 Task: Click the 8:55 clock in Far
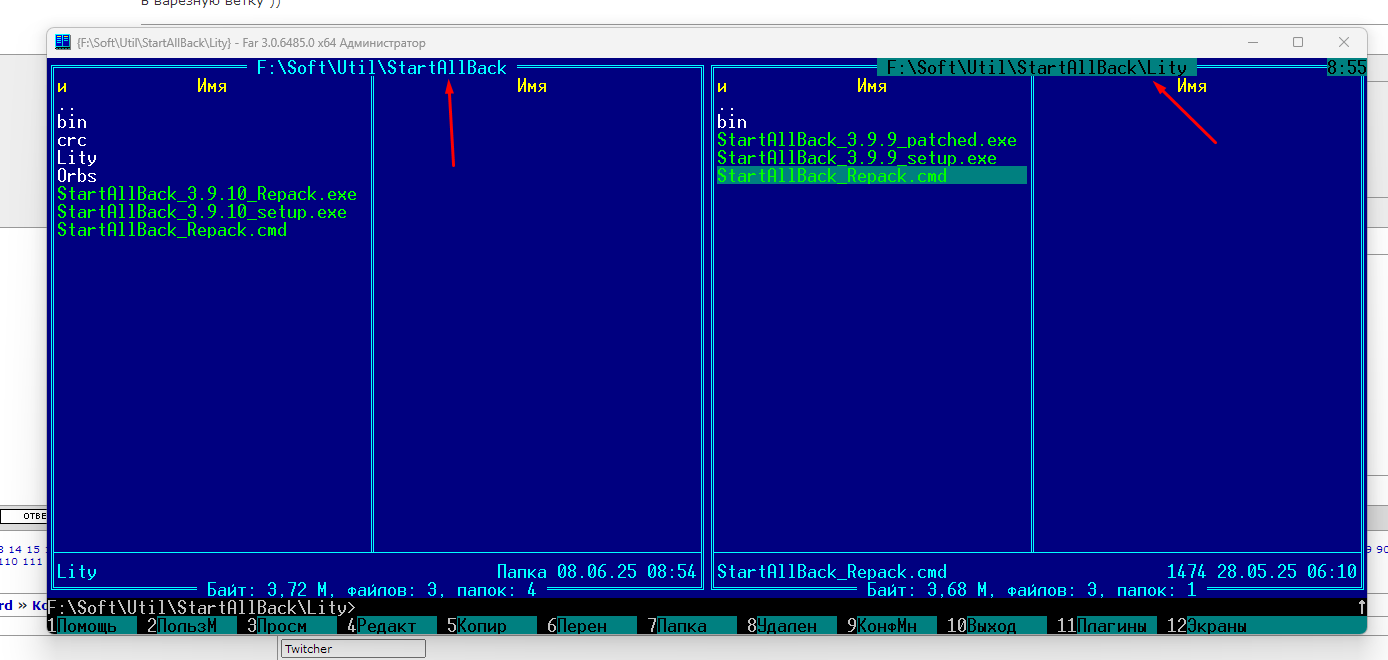(1347, 68)
